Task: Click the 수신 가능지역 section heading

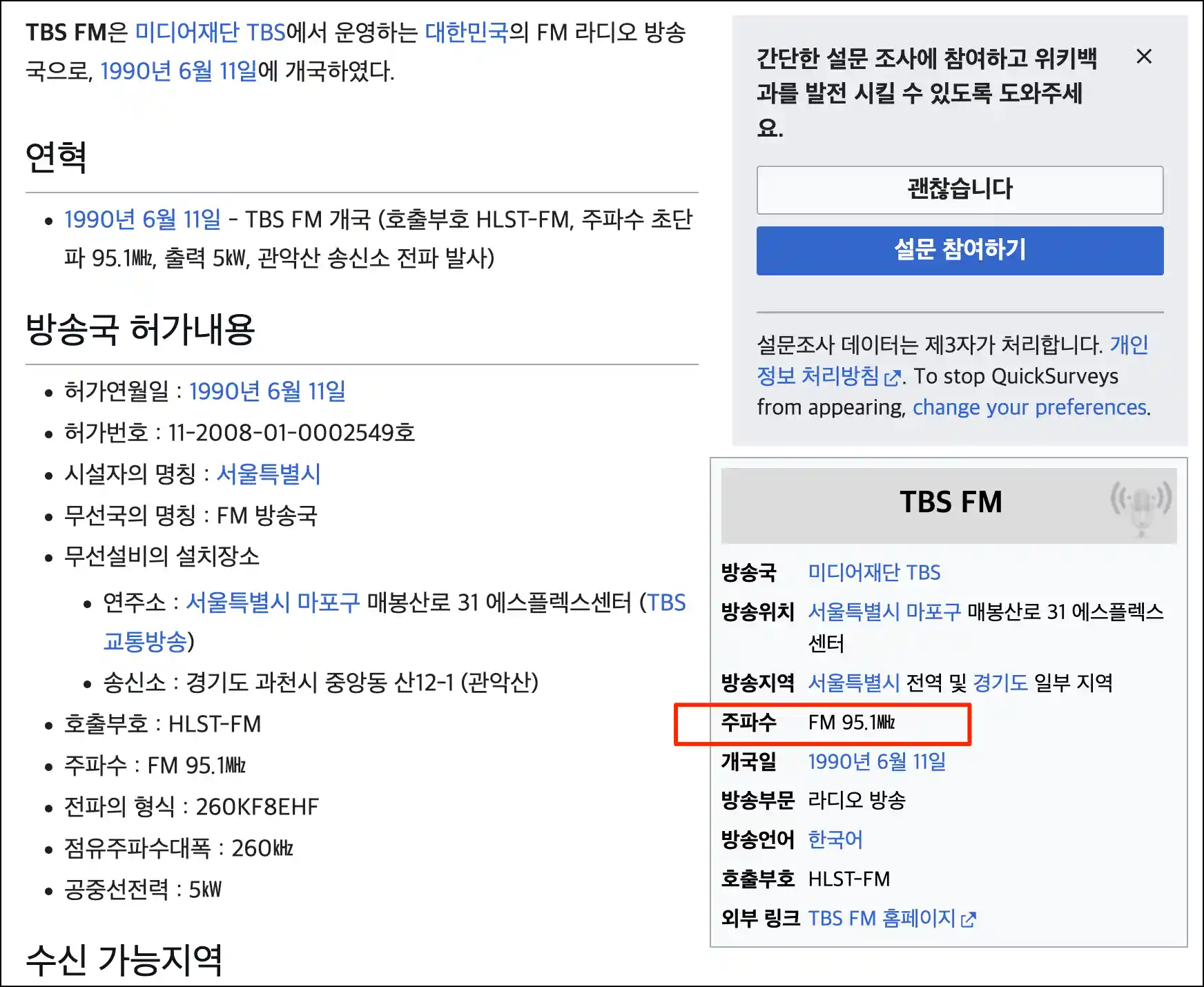Action: pyautogui.click(x=124, y=960)
